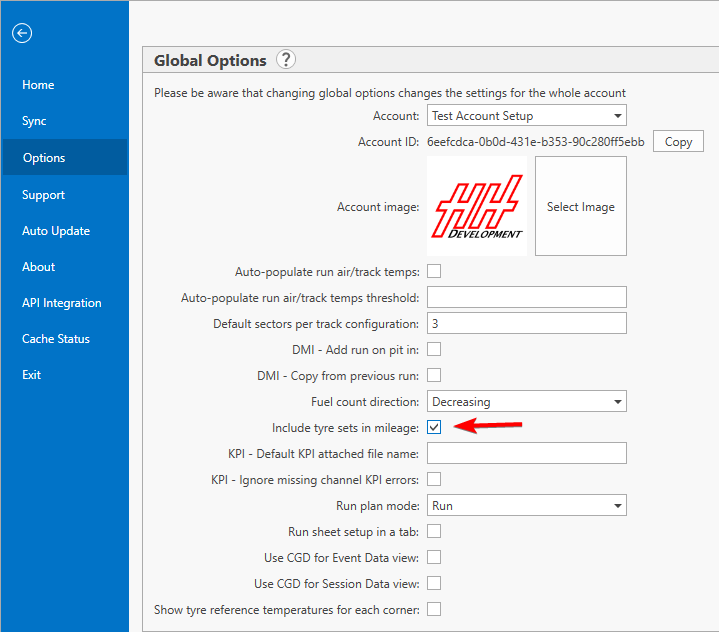
Task: Uncheck Include tyre sets in mileage
Action: click(434, 427)
